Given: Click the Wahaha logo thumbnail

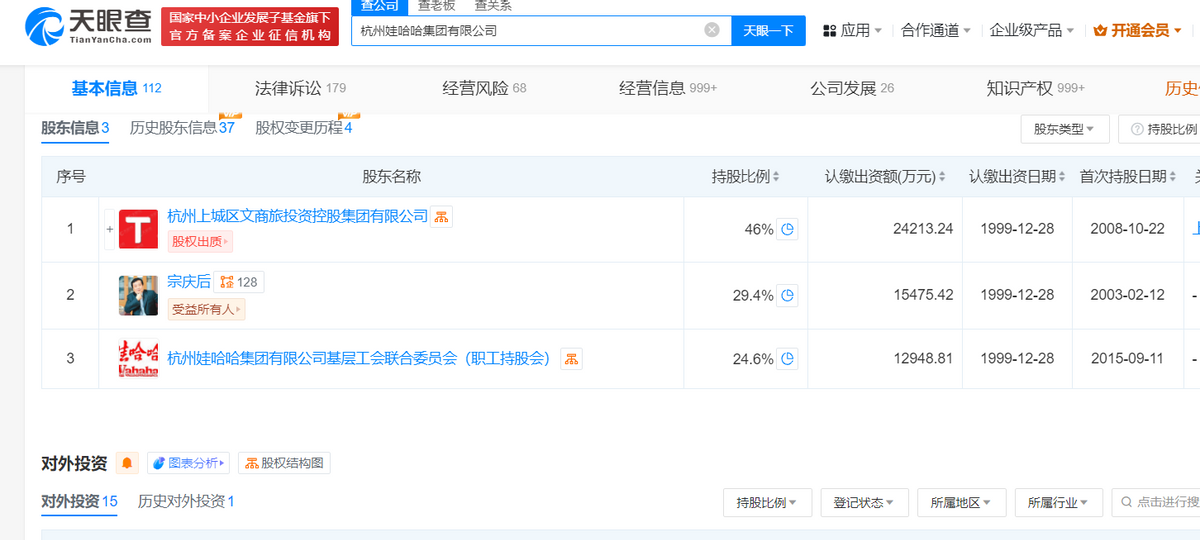Looking at the screenshot, I should 139,358.
